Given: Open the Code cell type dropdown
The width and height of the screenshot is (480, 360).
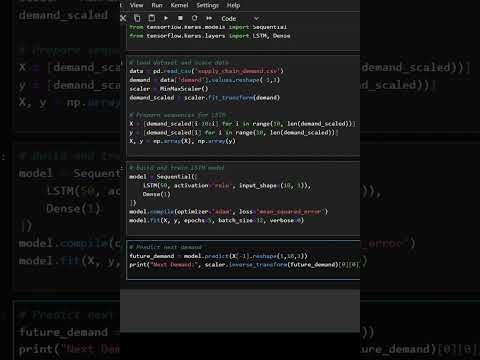Looking at the screenshot, I should tap(239, 18).
